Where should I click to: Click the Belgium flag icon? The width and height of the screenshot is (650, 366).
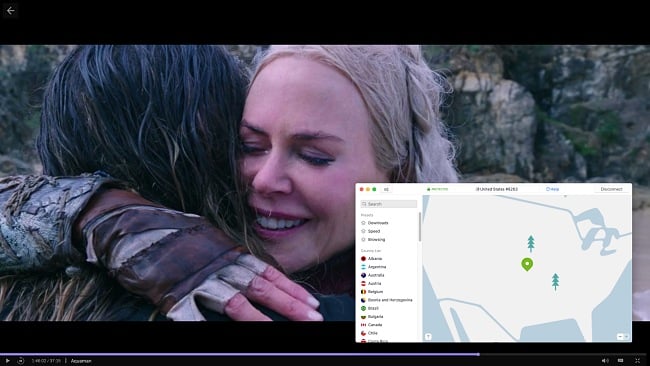click(x=364, y=292)
